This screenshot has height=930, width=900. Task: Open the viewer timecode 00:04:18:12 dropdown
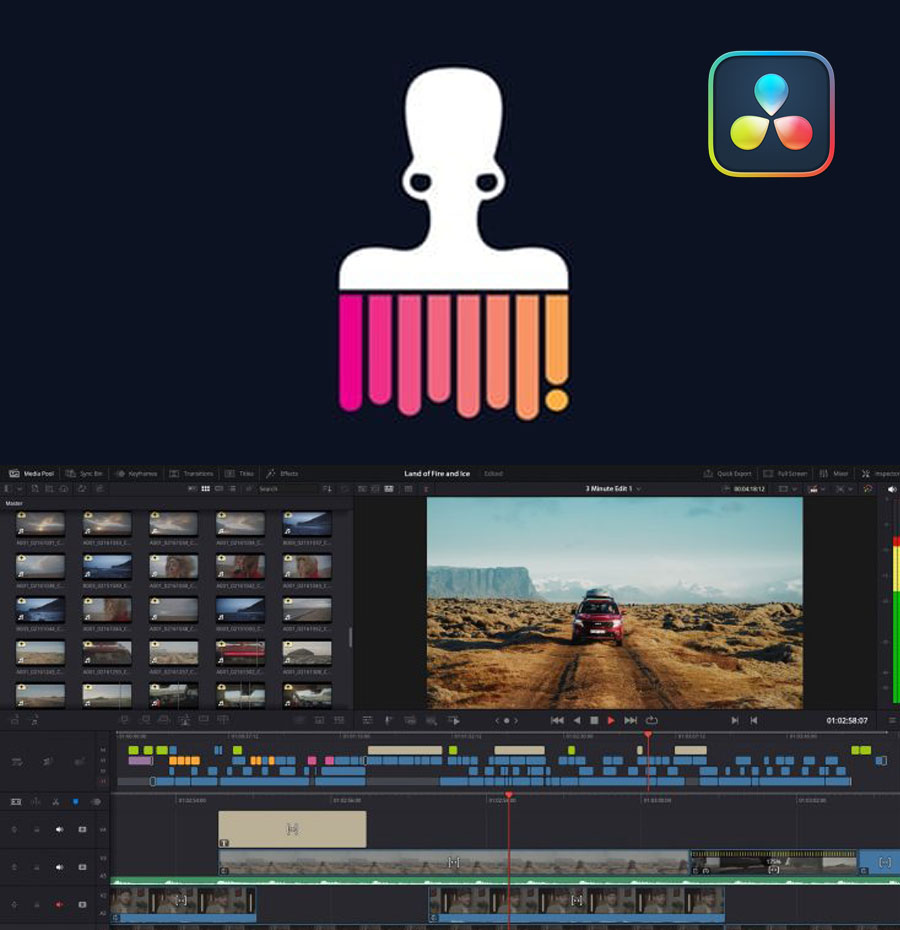pyautogui.click(x=748, y=489)
